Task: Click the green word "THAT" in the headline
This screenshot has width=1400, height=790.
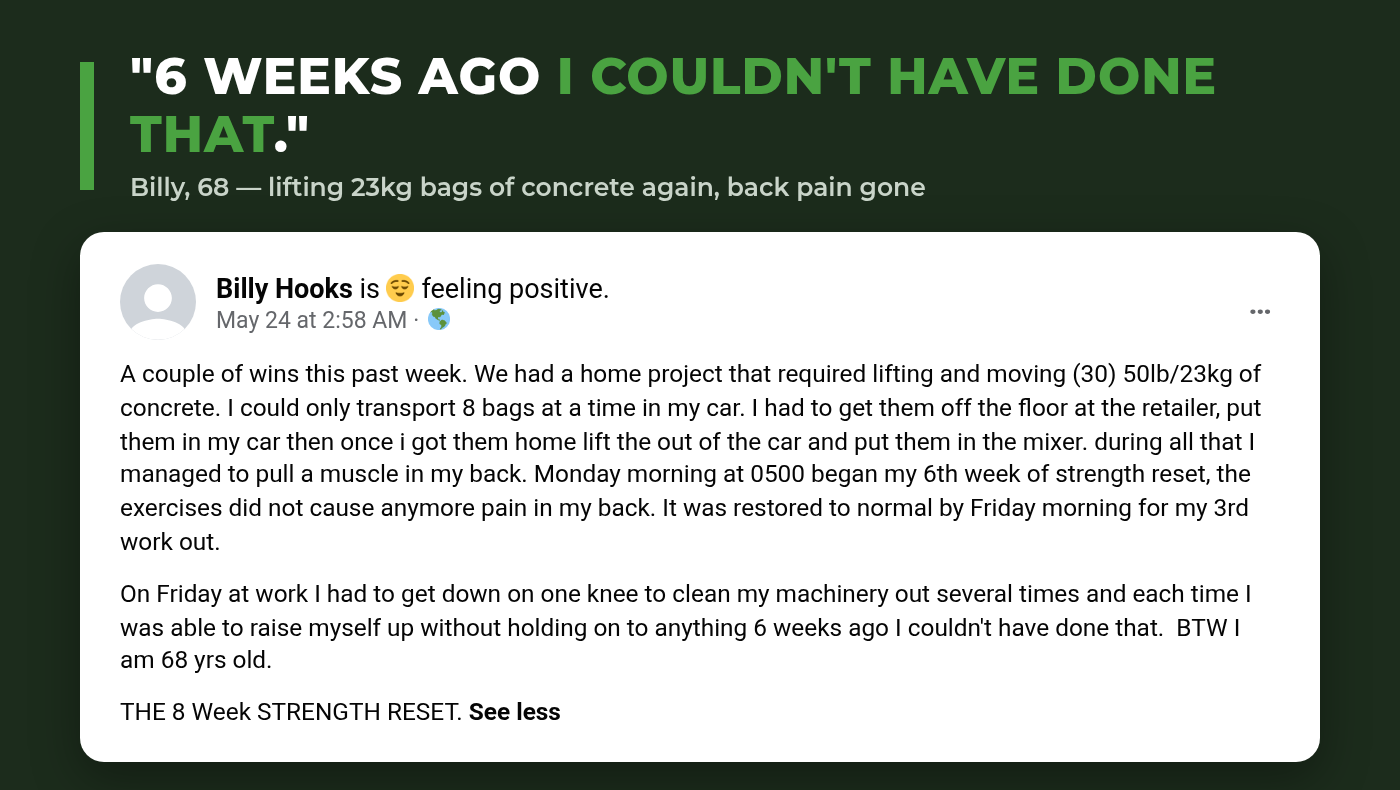Action: click(202, 134)
